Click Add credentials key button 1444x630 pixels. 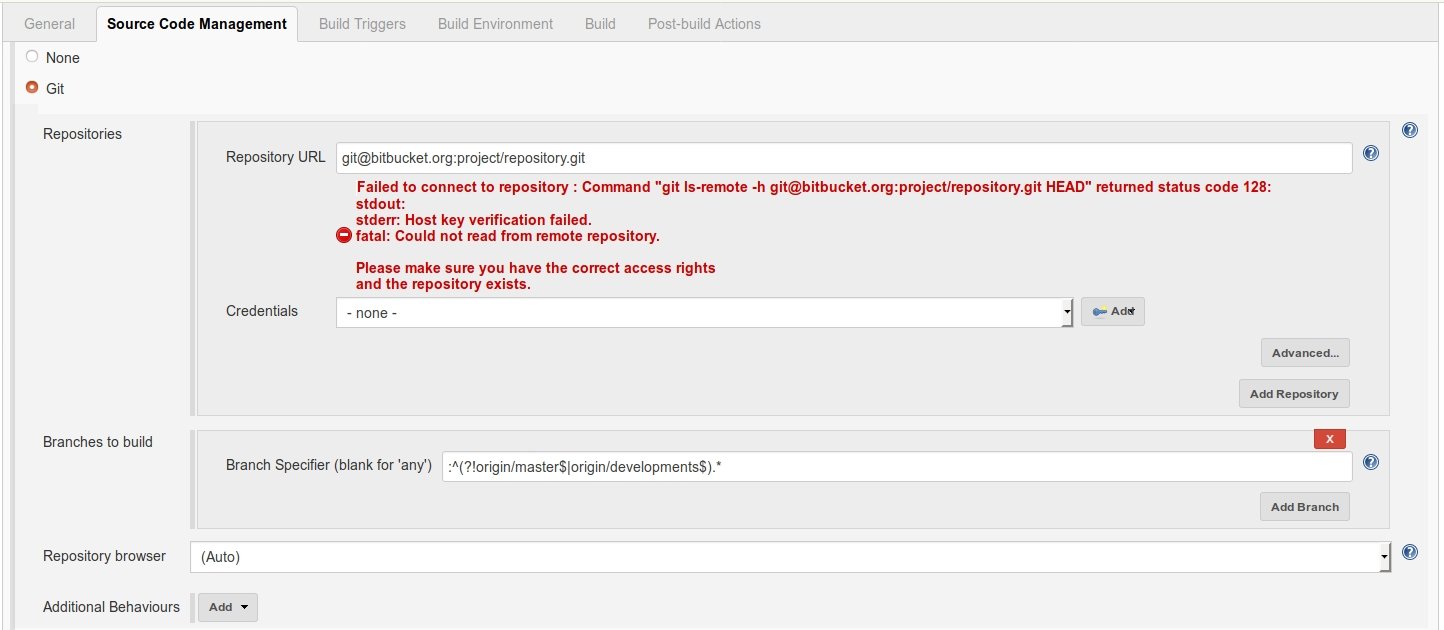pyautogui.click(x=1112, y=312)
